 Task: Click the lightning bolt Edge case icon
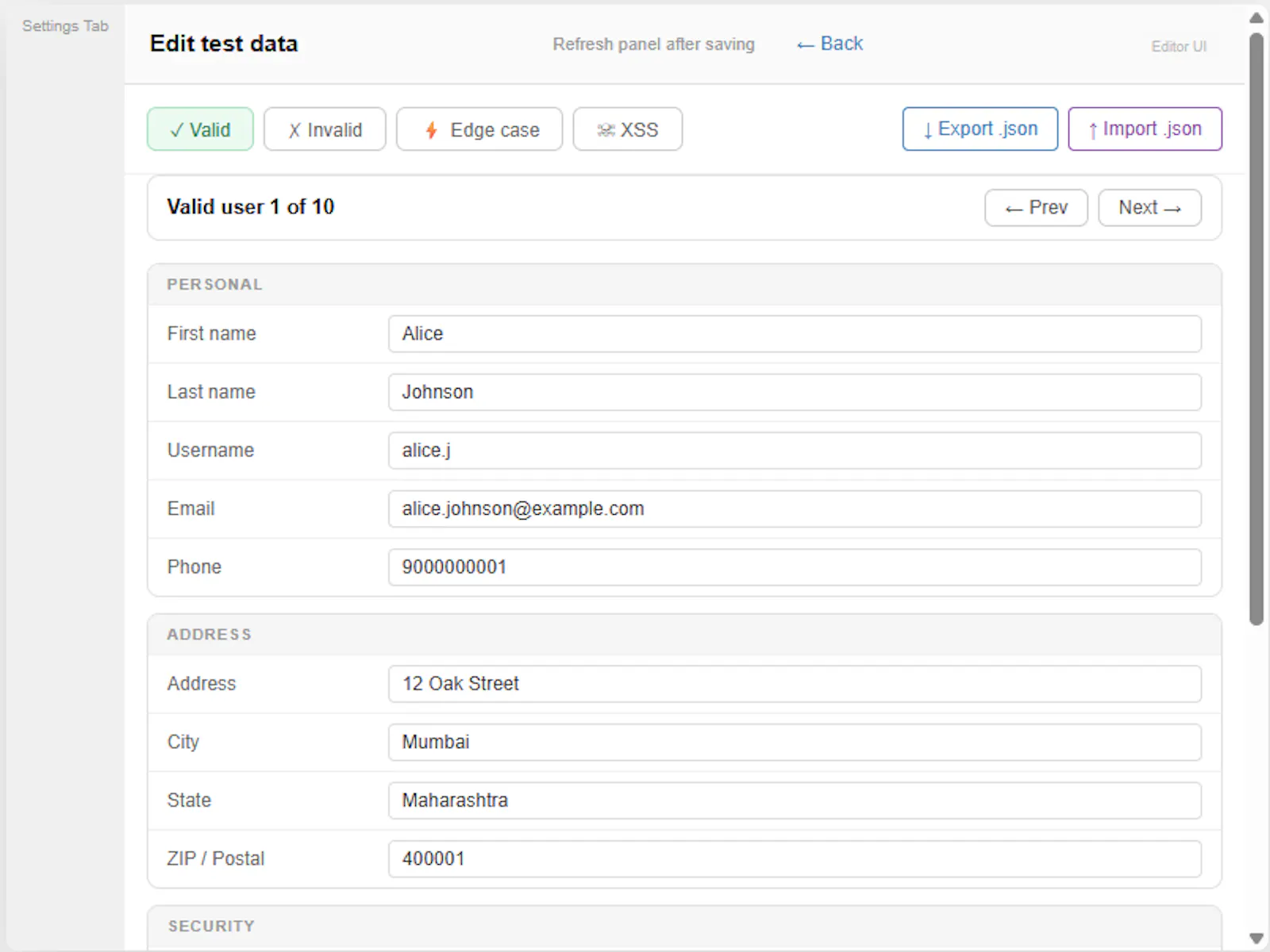431,130
